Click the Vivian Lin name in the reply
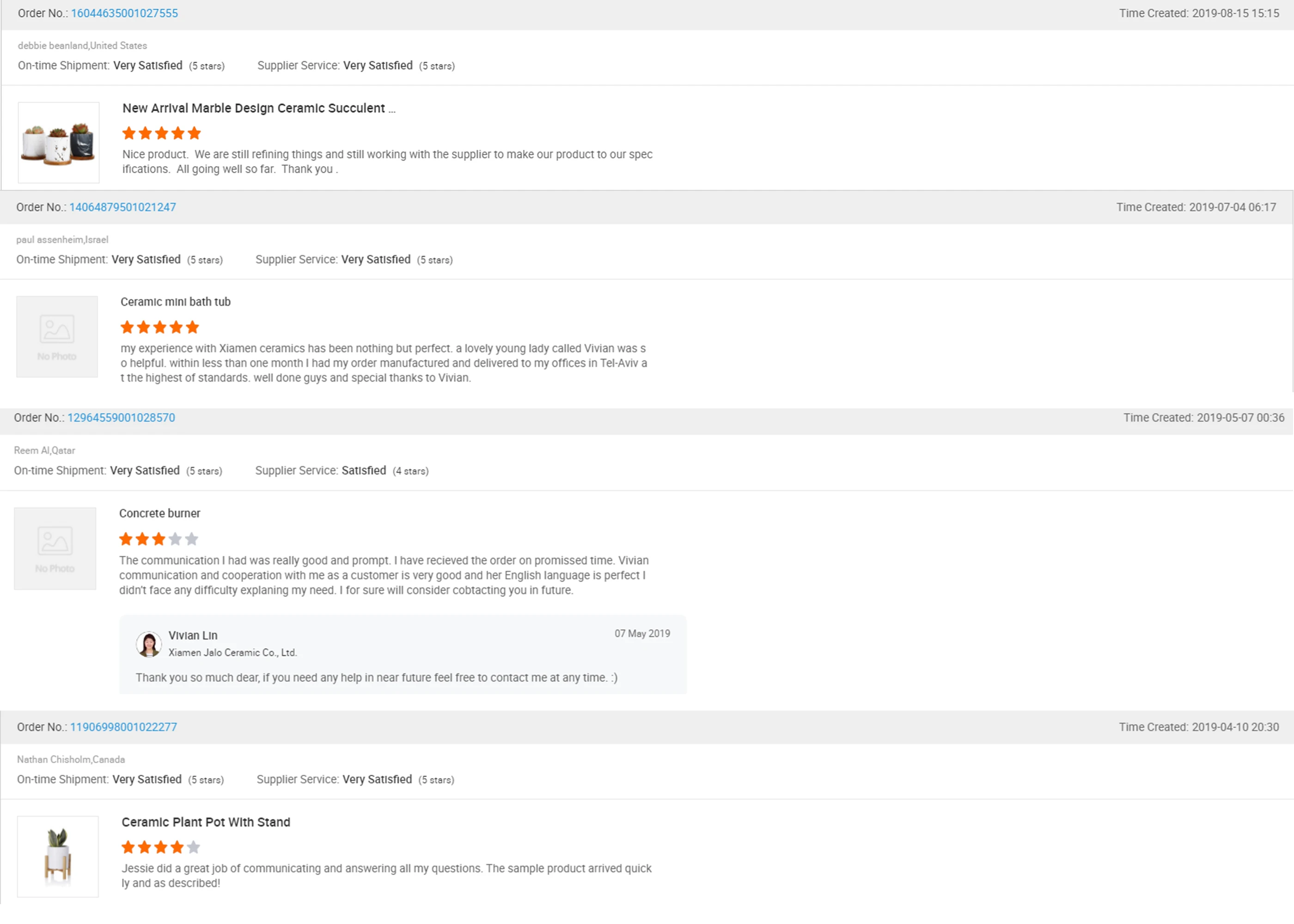Screen dimensions: 1294x924 pos(193,636)
